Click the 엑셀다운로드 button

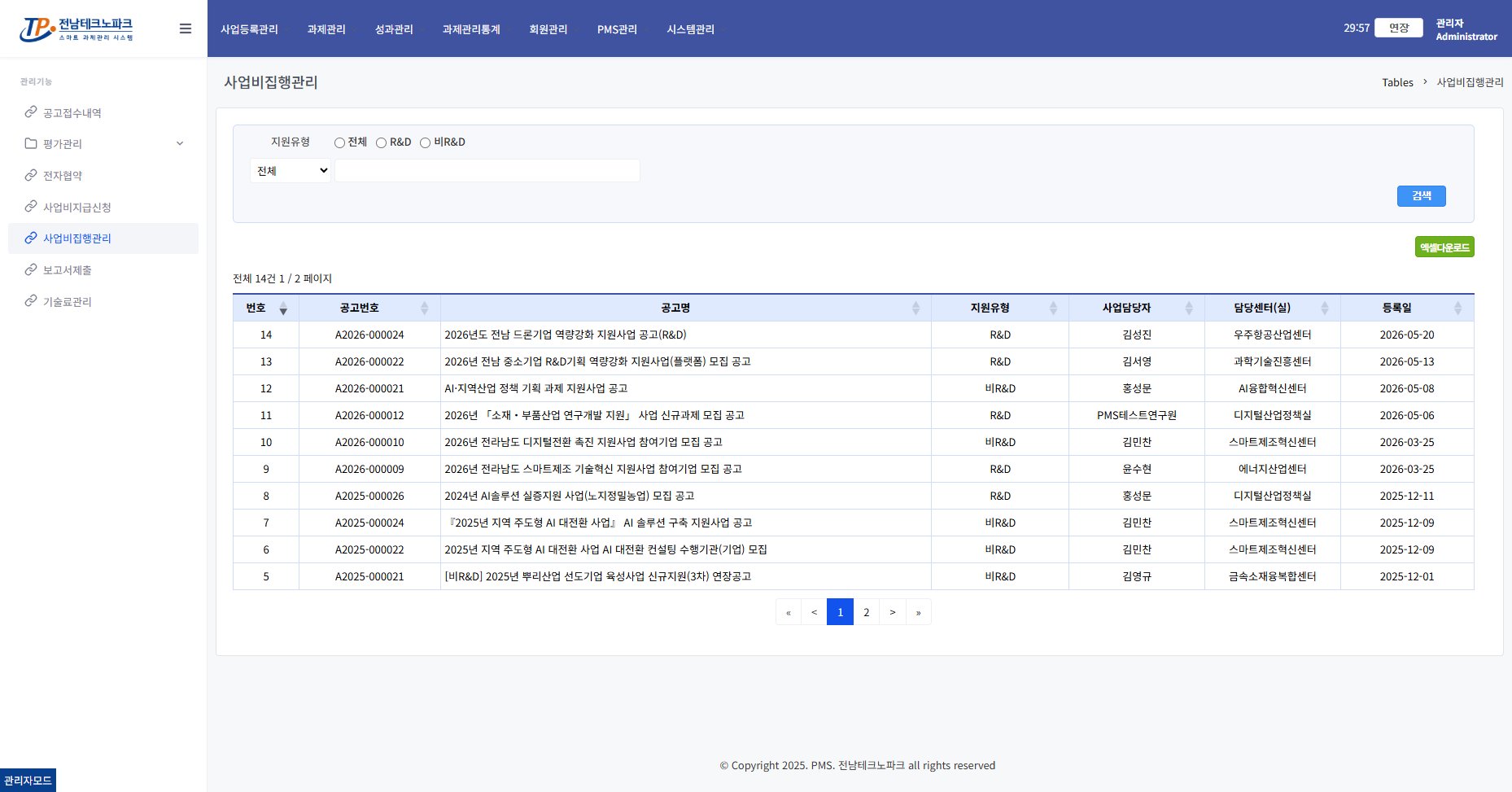point(1444,247)
